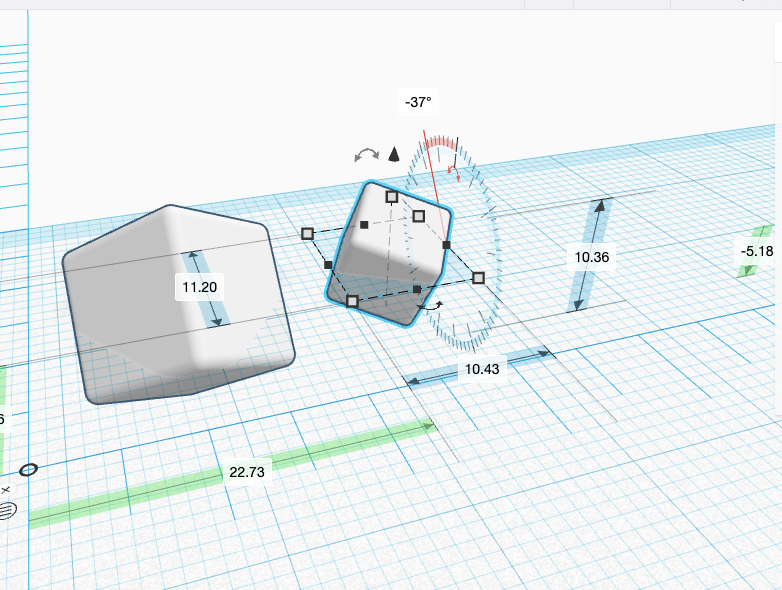Click the 10.43 width dimension value
This screenshot has width=782, height=590.
click(x=482, y=369)
